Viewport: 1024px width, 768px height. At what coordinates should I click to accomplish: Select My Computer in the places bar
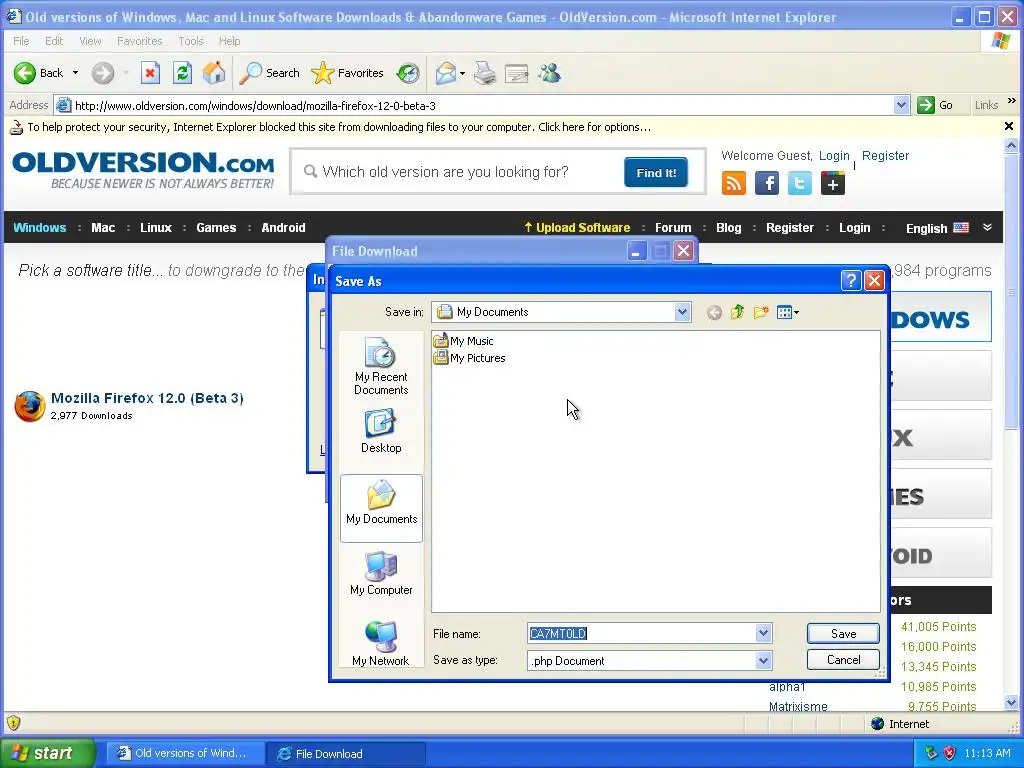pos(381,573)
